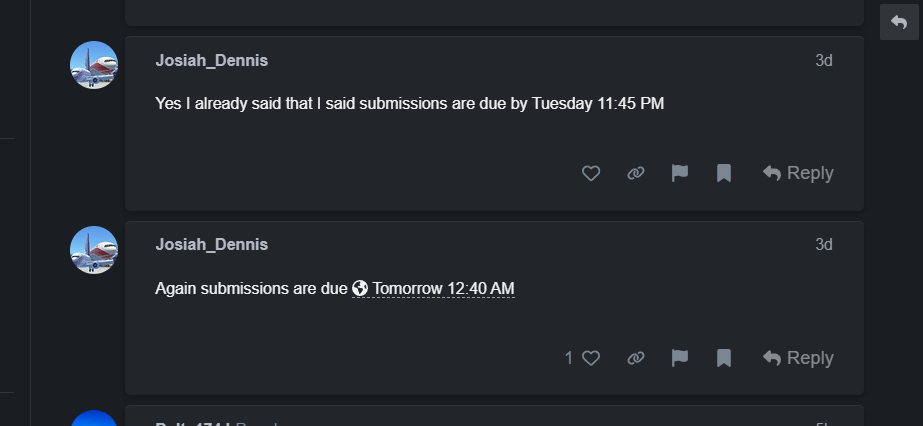Show who liked the Tomorrow 12:40 AM post
This screenshot has width=923, height=426.
569,358
